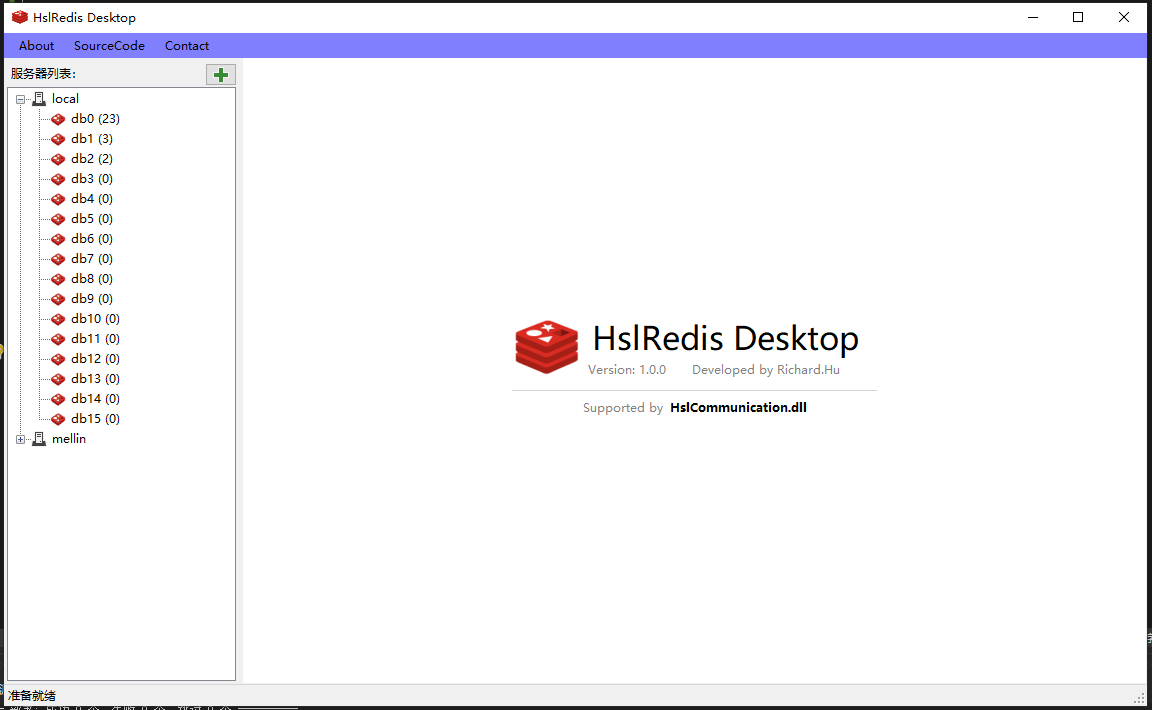Select the mellin server name text
The image size is (1152, 710).
(69, 439)
